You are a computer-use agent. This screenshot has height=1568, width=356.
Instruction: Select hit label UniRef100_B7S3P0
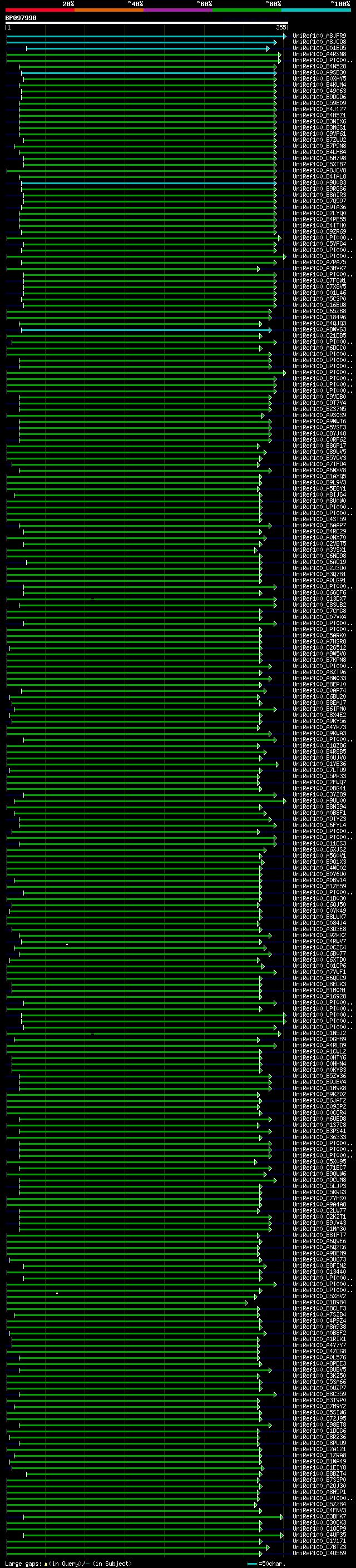click(x=319, y=1480)
